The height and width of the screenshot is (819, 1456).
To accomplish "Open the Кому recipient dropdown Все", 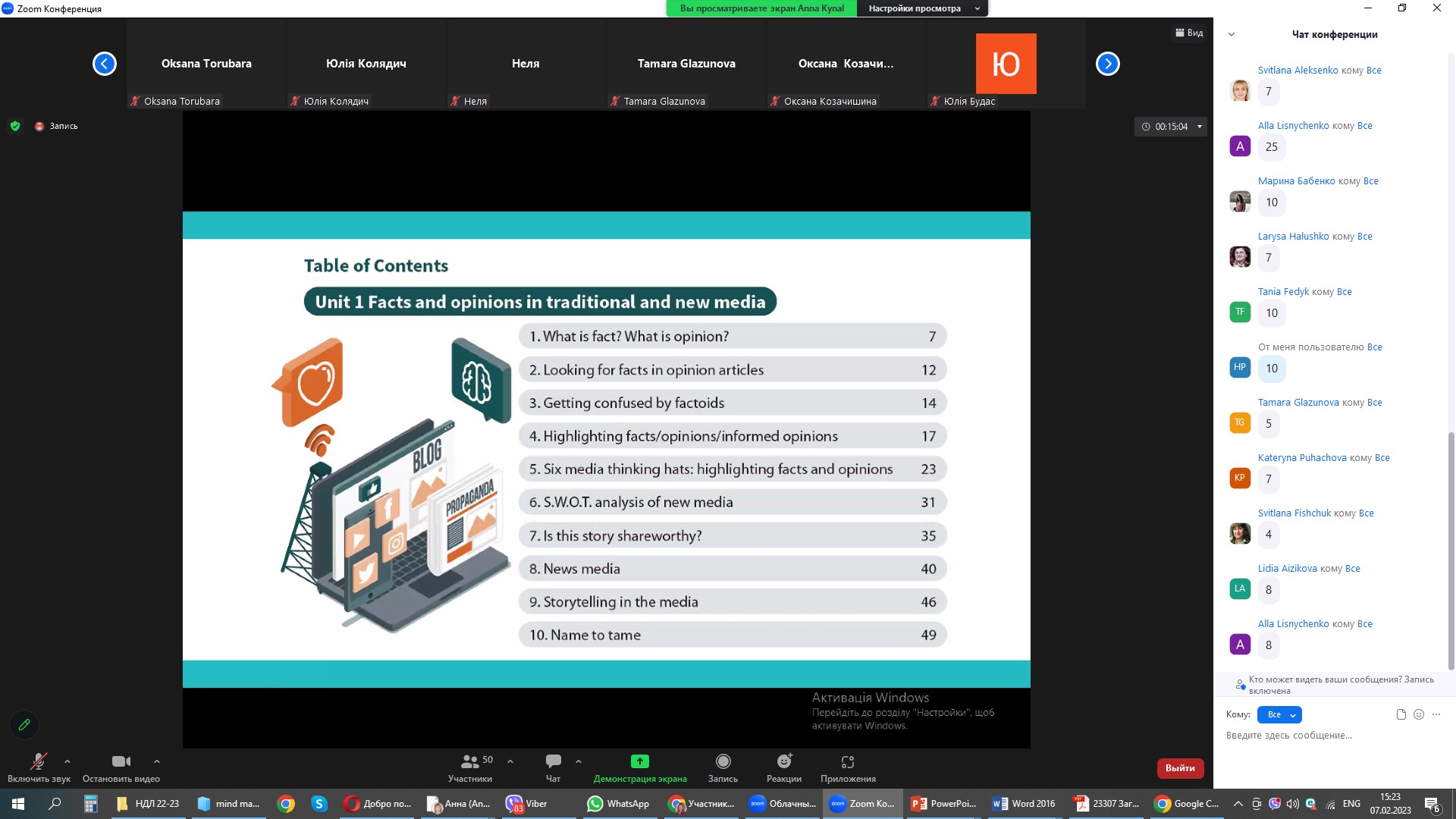I will 1279,714.
